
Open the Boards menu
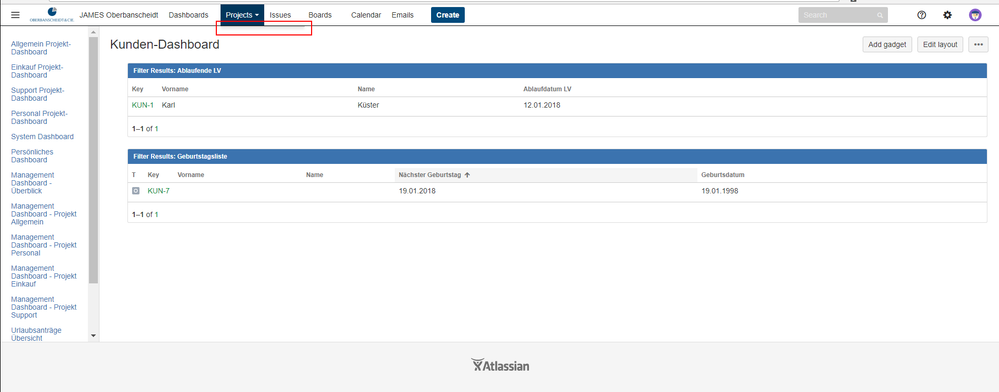point(320,15)
